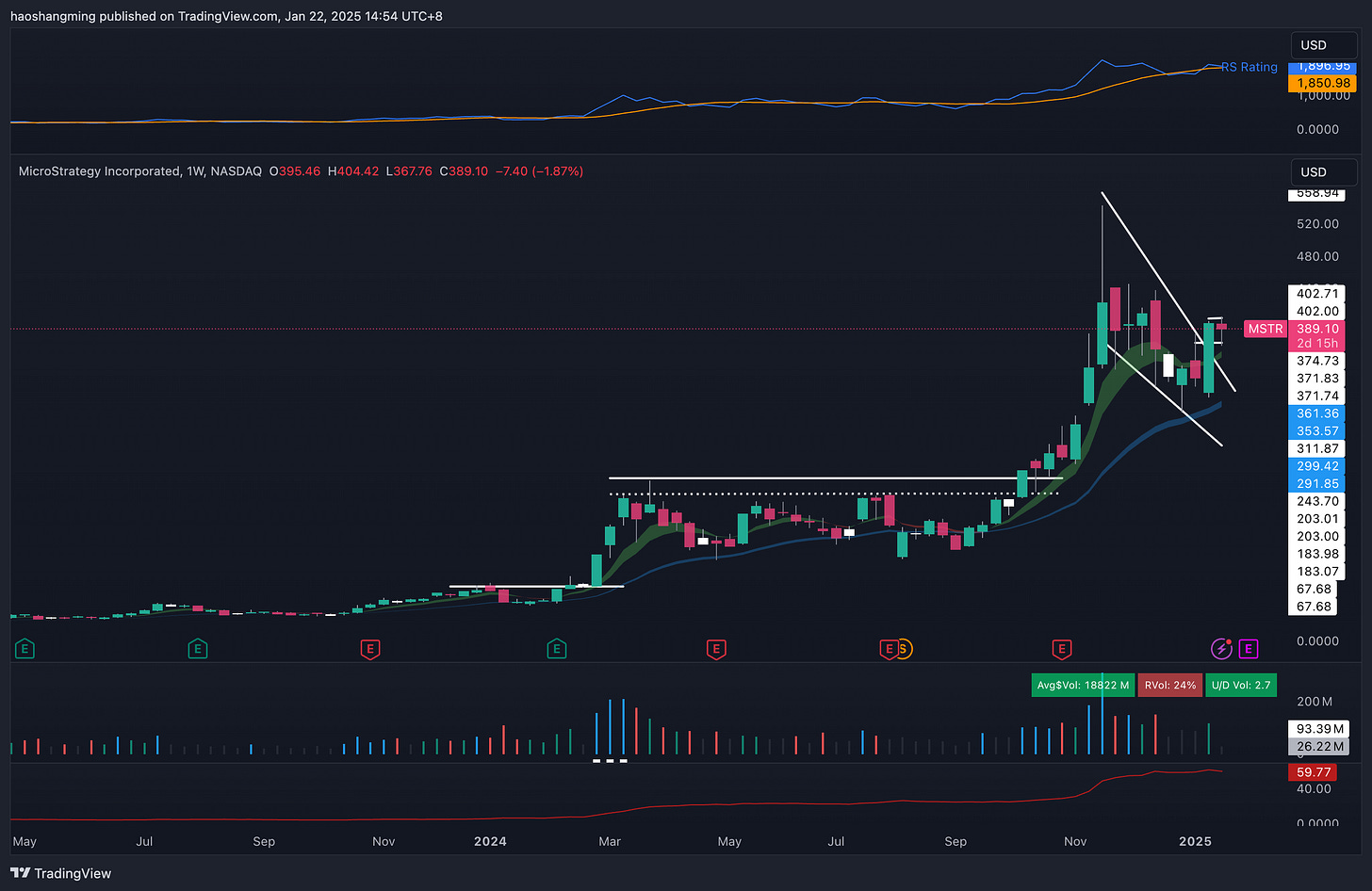Viewport: 1372px width, 891px height.
Task: Click the 374.73 price label
Action: [1317, 361]
